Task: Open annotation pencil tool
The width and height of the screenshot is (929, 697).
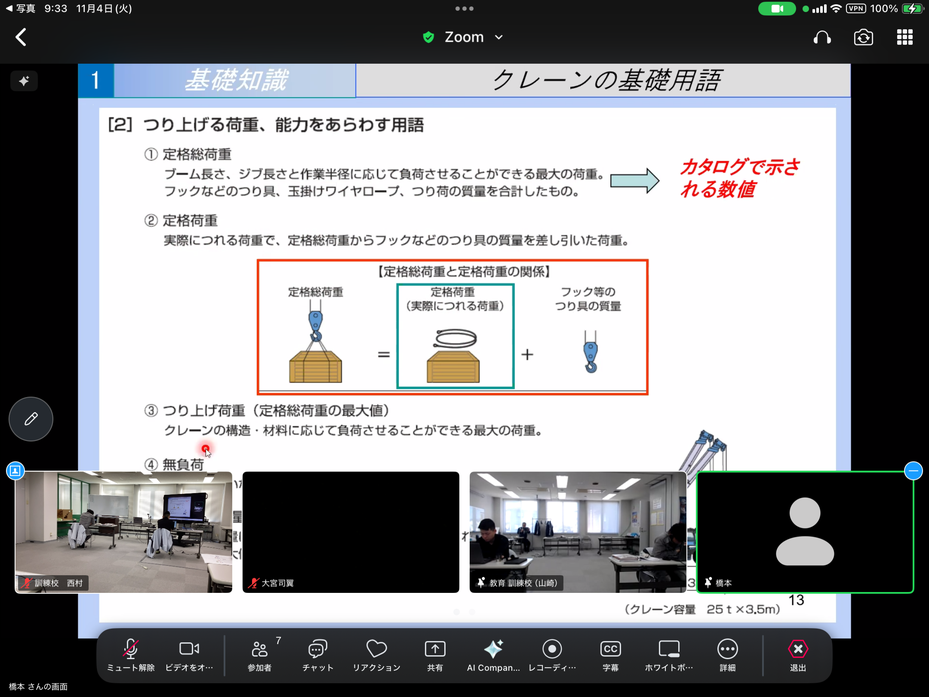Action: (31, 419)
